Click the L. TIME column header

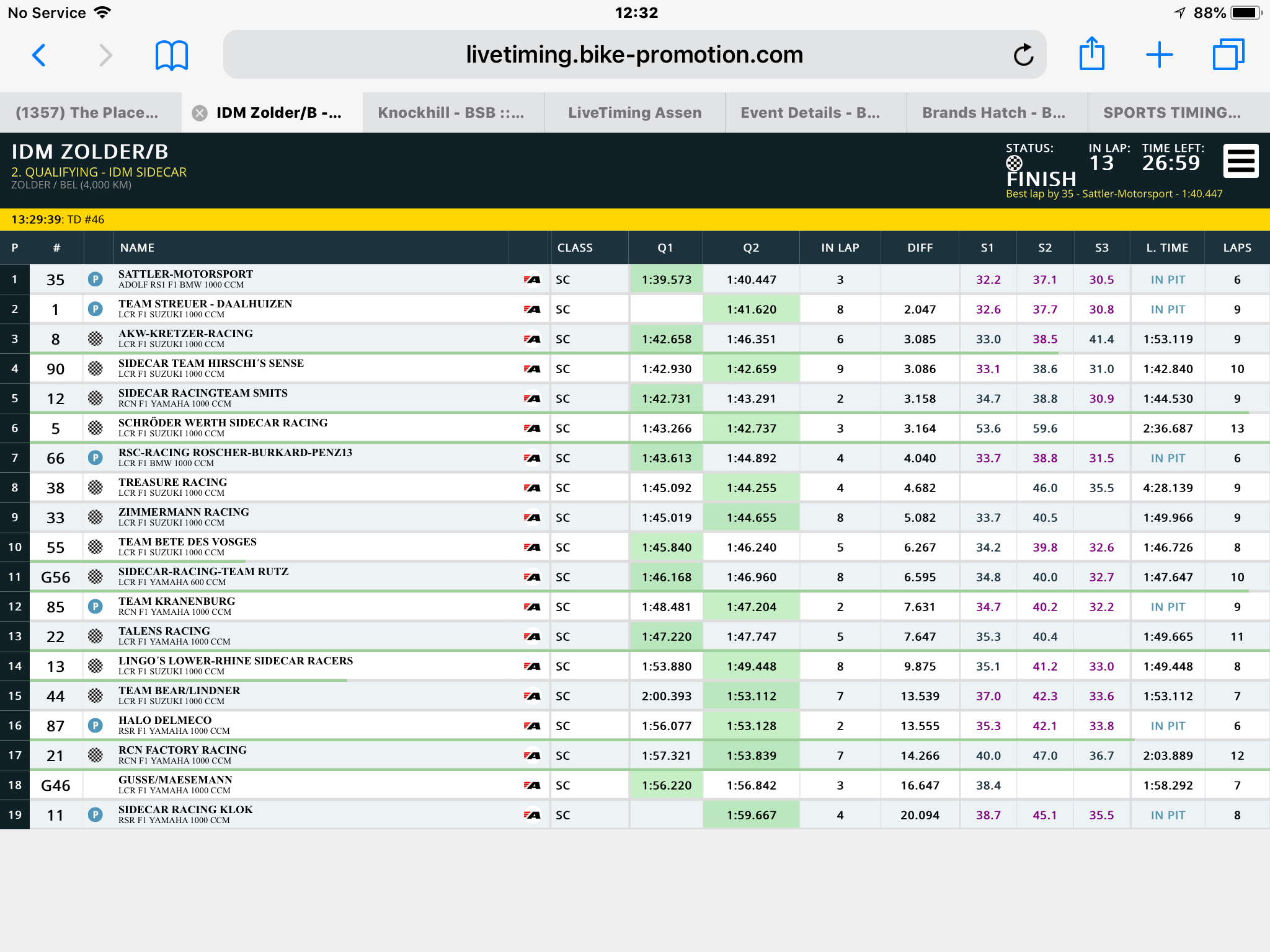[x=1167, y=248]
